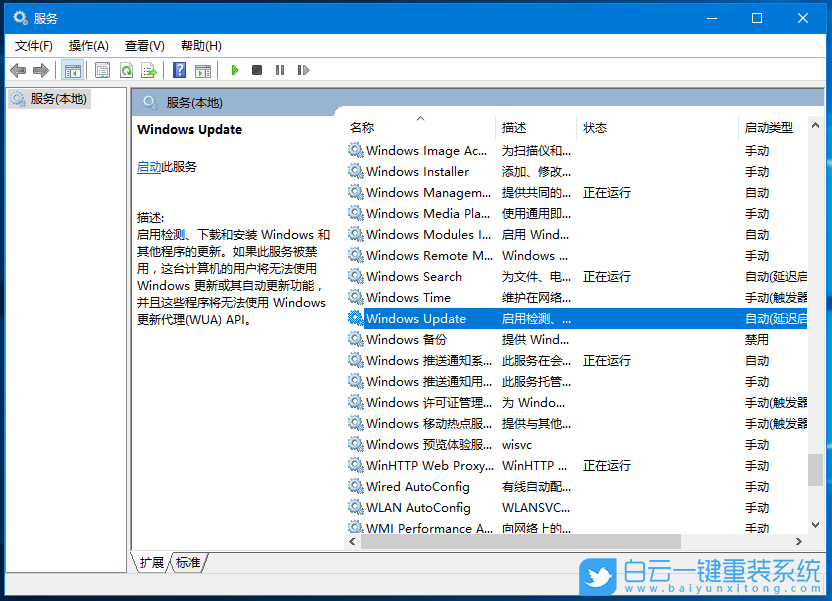Toggle the Show/Hide Console Tree toolbar icon
The height and width of the screenshot is (601, 832).
[73, 70]
